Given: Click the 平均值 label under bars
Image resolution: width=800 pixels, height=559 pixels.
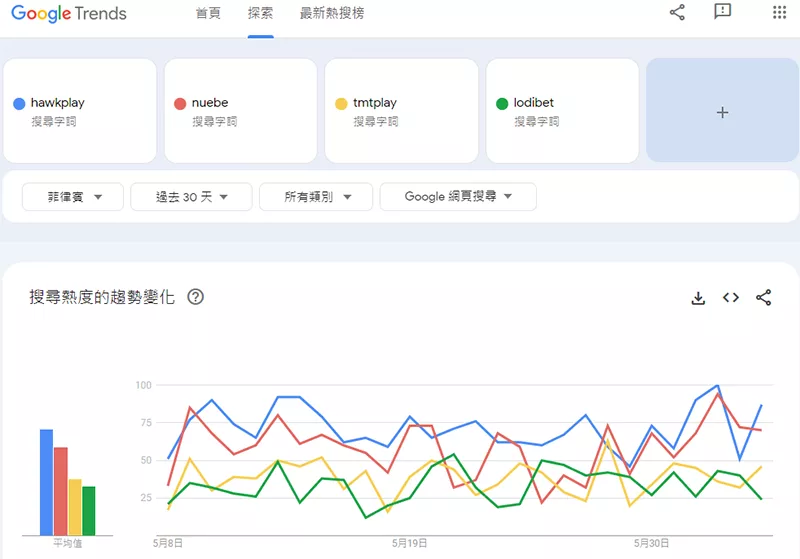Looking at the screenshot, I should point(68,544).
